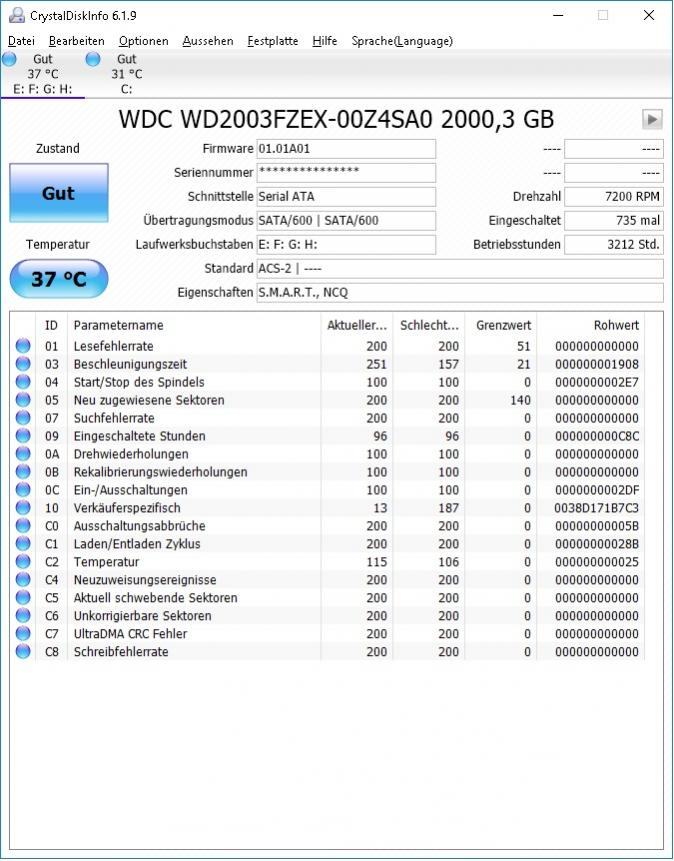
Task: Click status orb for C2 Temperatur row
Action: (x=23, y=562)
